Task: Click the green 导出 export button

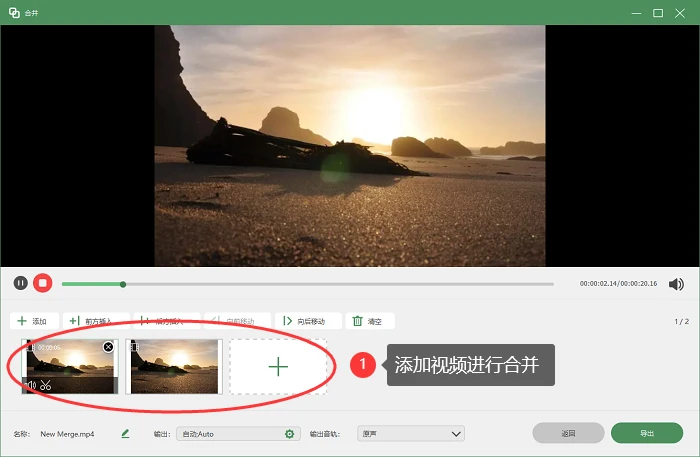Action: (647, 433)
